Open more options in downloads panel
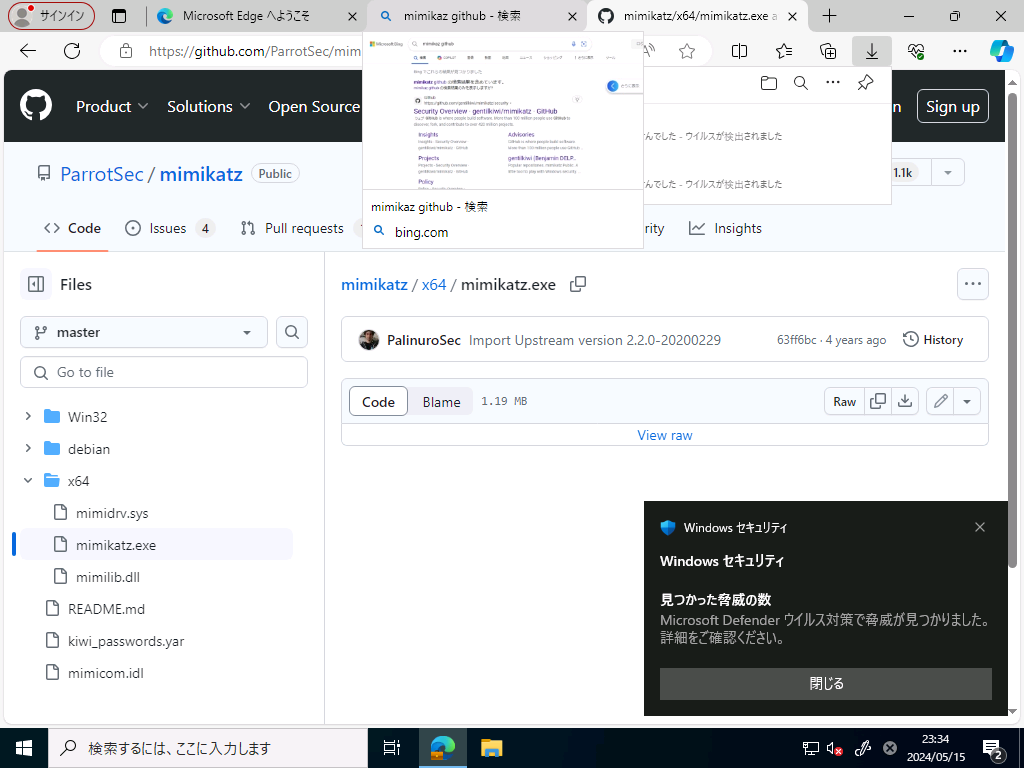Viewport: 1024px width, 768px height. [833, 83]
